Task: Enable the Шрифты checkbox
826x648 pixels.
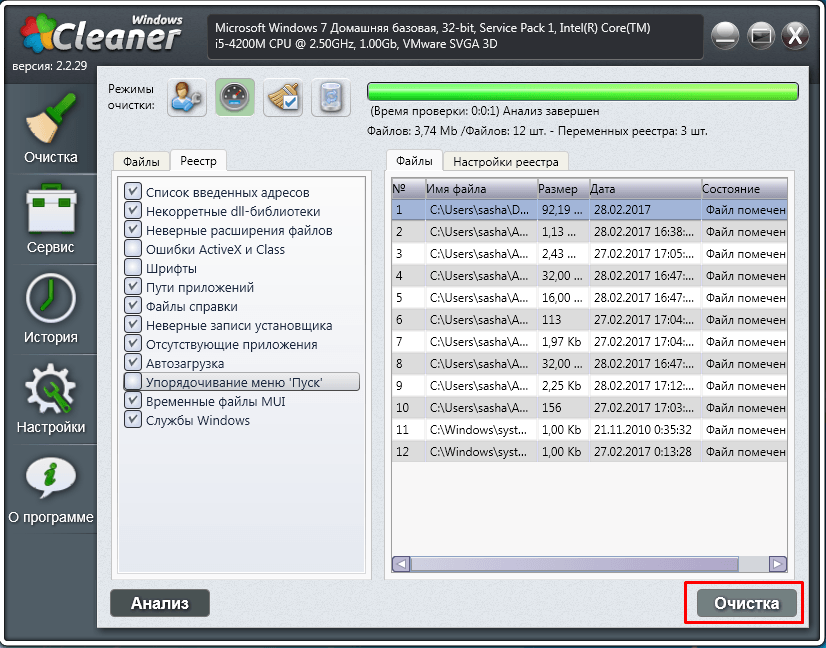Action: (x=133, y=267)
